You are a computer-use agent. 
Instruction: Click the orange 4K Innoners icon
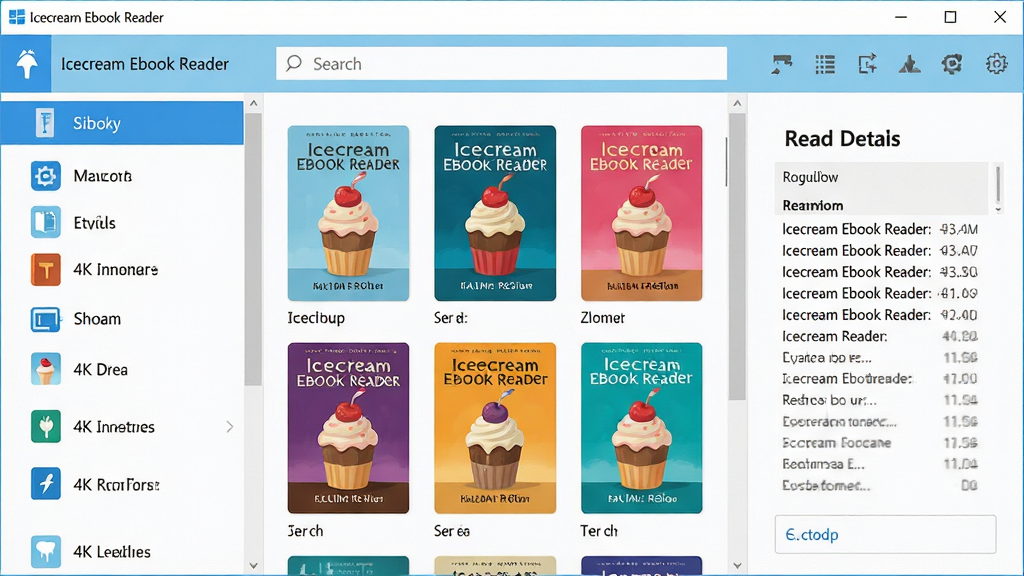coord(46,269)
